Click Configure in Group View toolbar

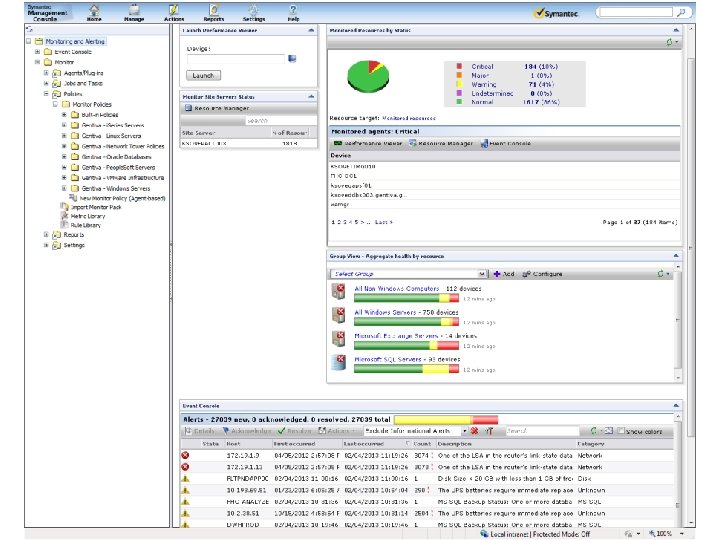pyautogui.click(x=542, y=274)
